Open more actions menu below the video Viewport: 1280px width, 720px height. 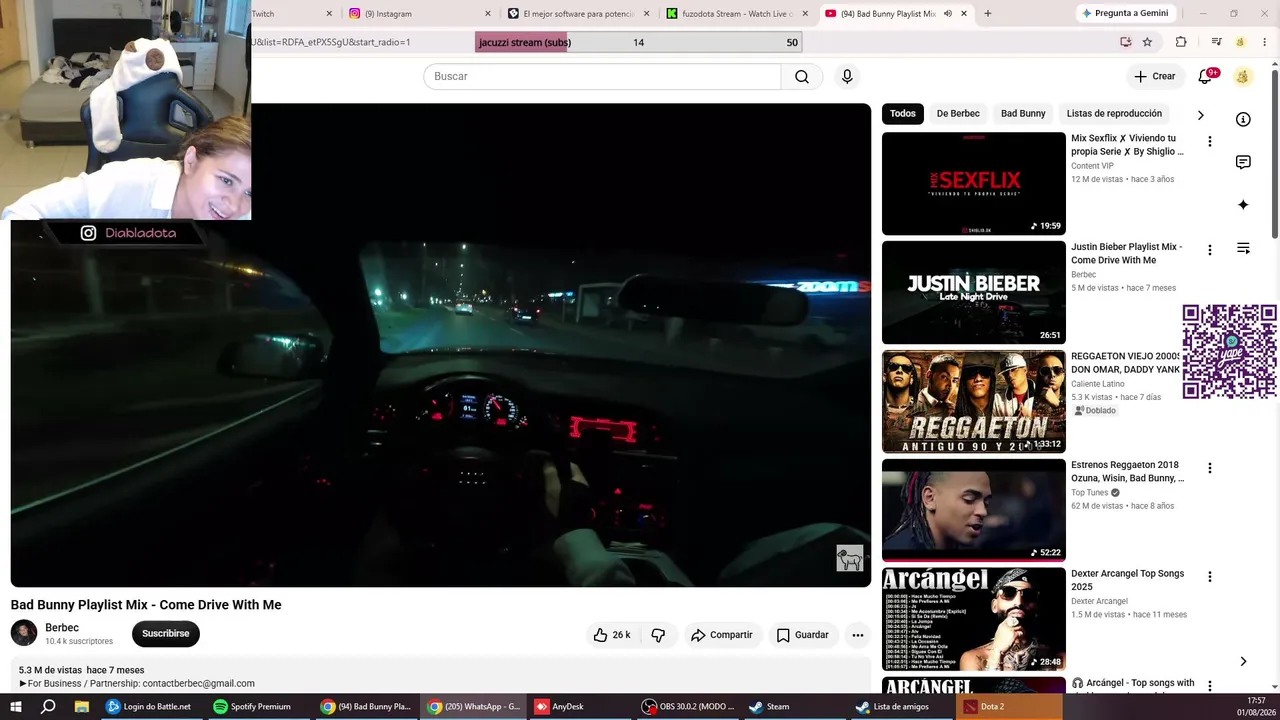(857, 635)
